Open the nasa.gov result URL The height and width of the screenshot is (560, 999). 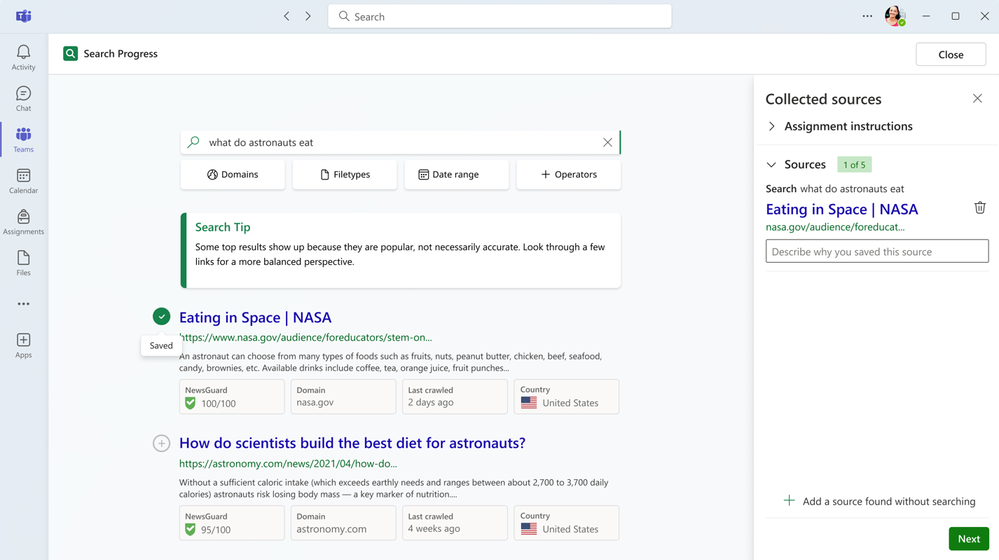tap(305, 338)
